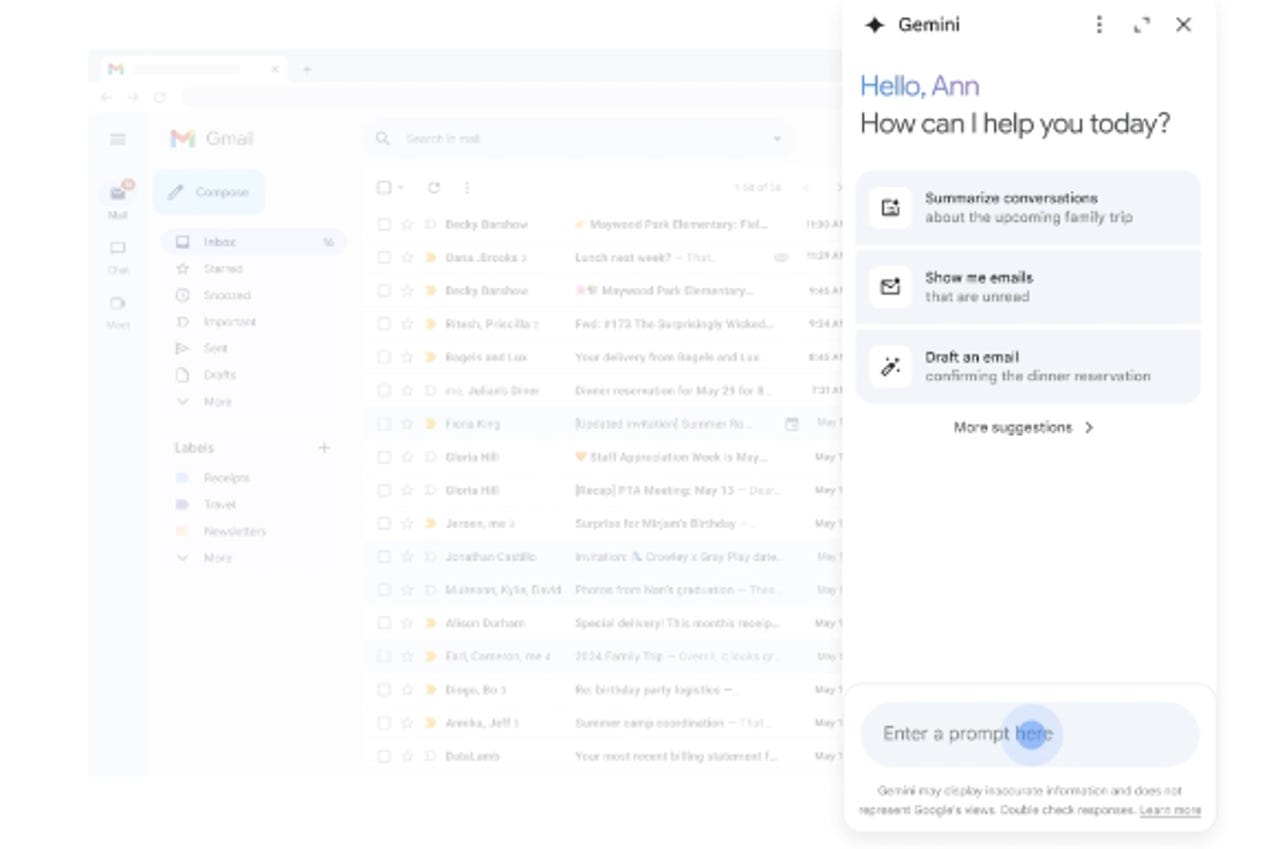
Task: Open the select-all dropdown arrow
Action: pyautogui.click(x=400, y=187)
